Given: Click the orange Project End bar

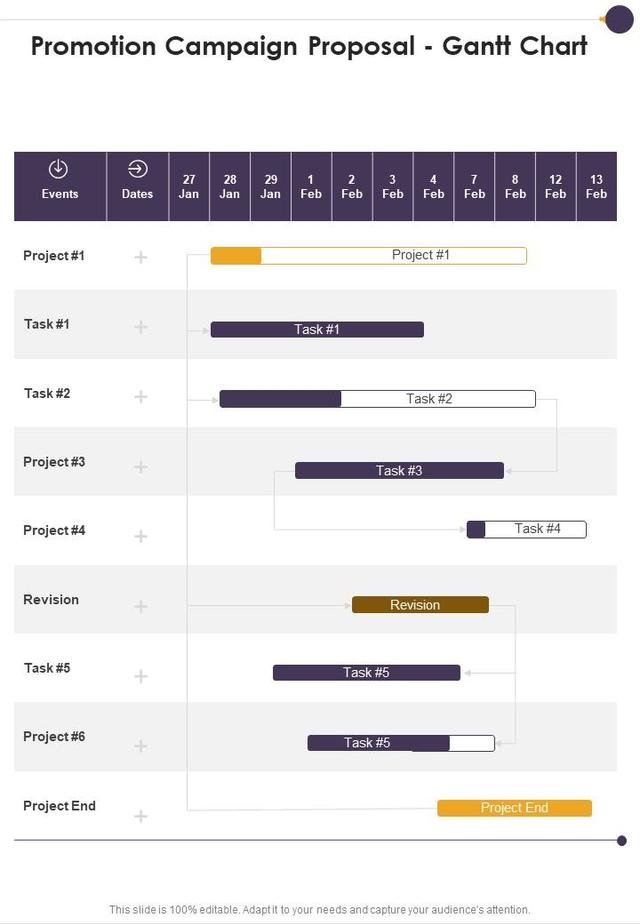Looking at the screenshot, I should tap(514, 808).
